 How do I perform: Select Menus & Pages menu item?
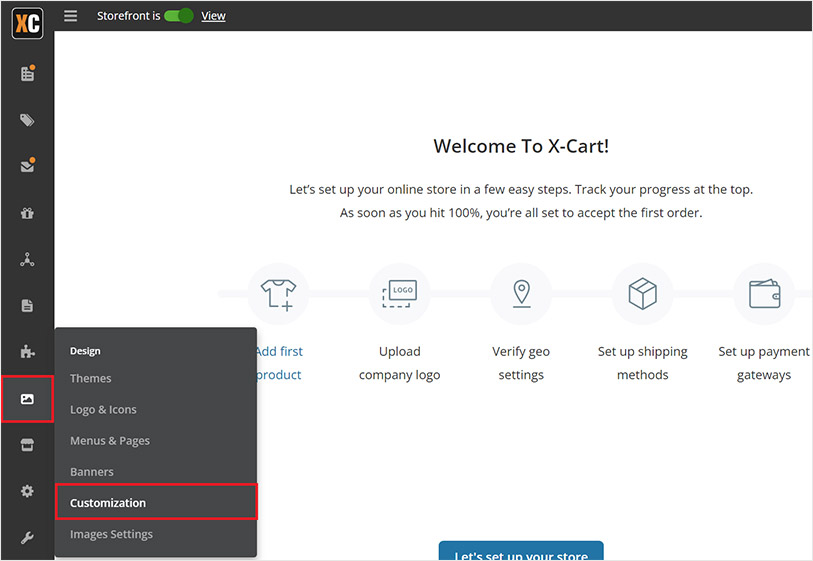click(x=110, y=441)
